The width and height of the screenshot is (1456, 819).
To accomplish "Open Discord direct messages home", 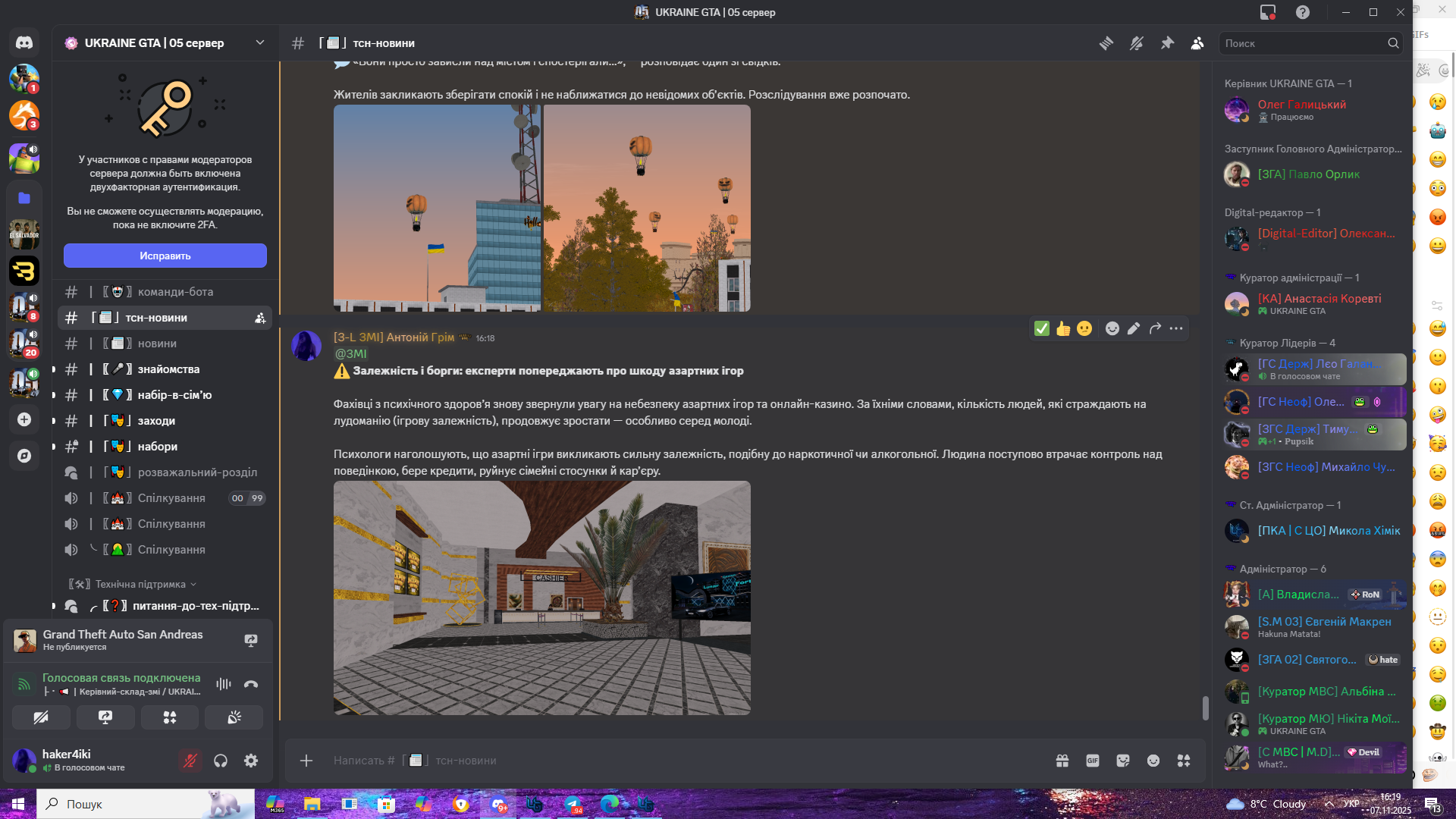I will coord(24,42).
